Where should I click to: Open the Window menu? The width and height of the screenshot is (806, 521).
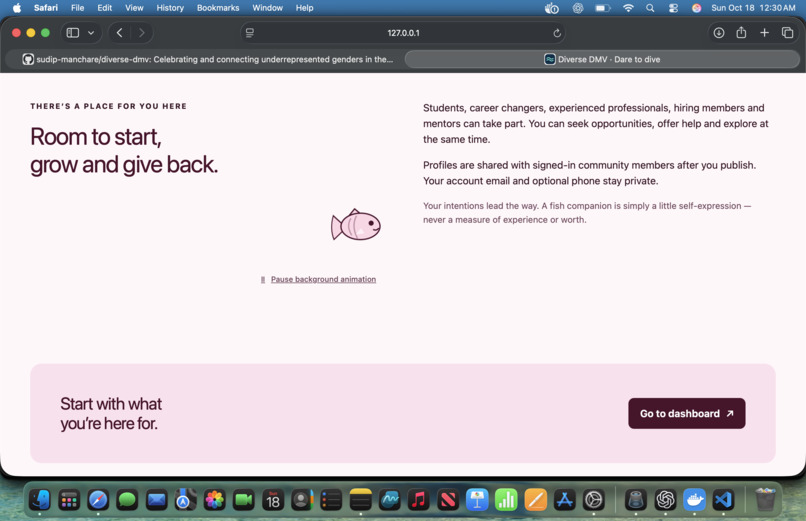pyautogui.click(x=267, y=8)
